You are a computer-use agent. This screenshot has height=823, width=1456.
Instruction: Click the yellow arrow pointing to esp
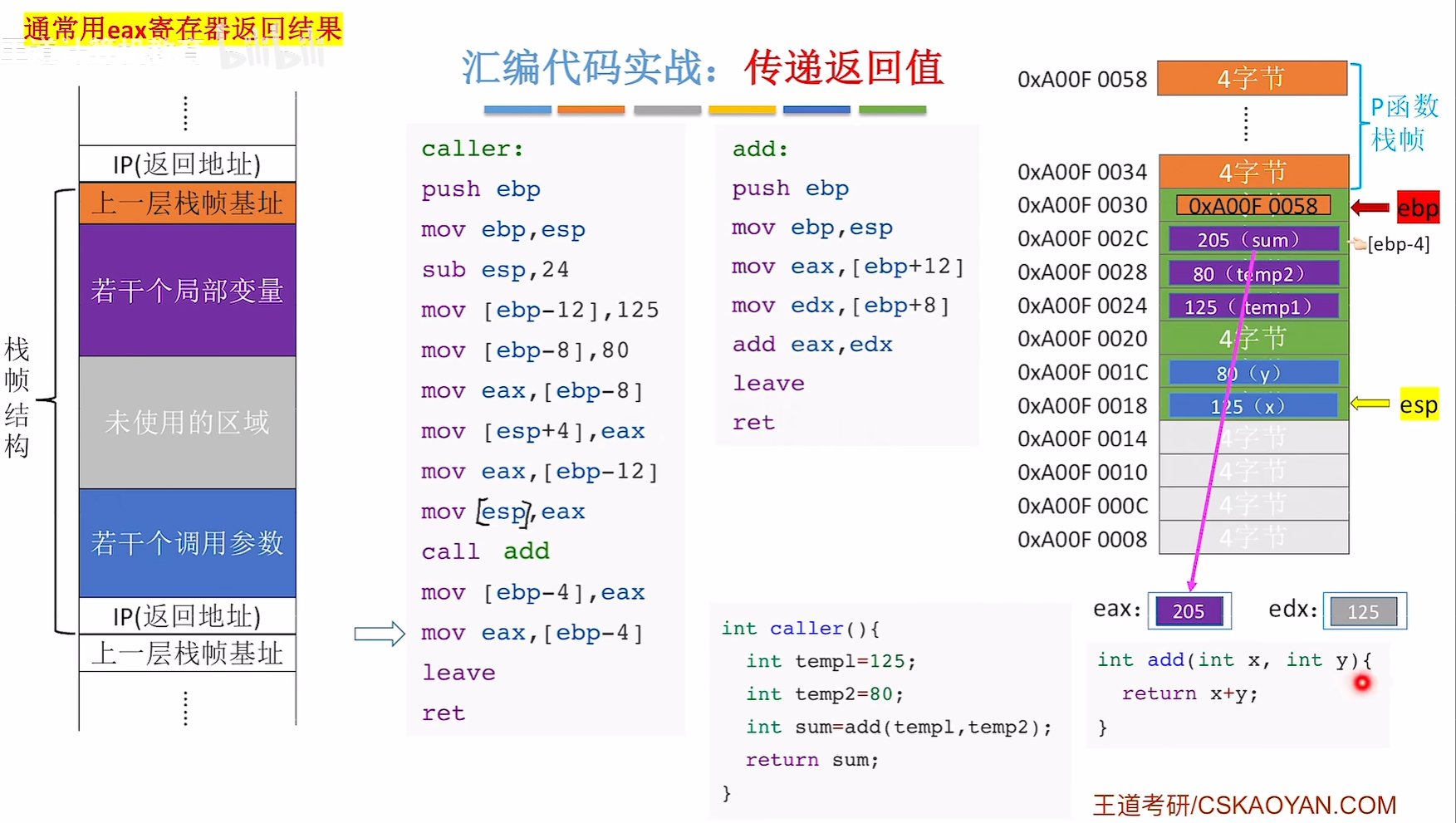pyautogui.click(x=1370, y=404)
